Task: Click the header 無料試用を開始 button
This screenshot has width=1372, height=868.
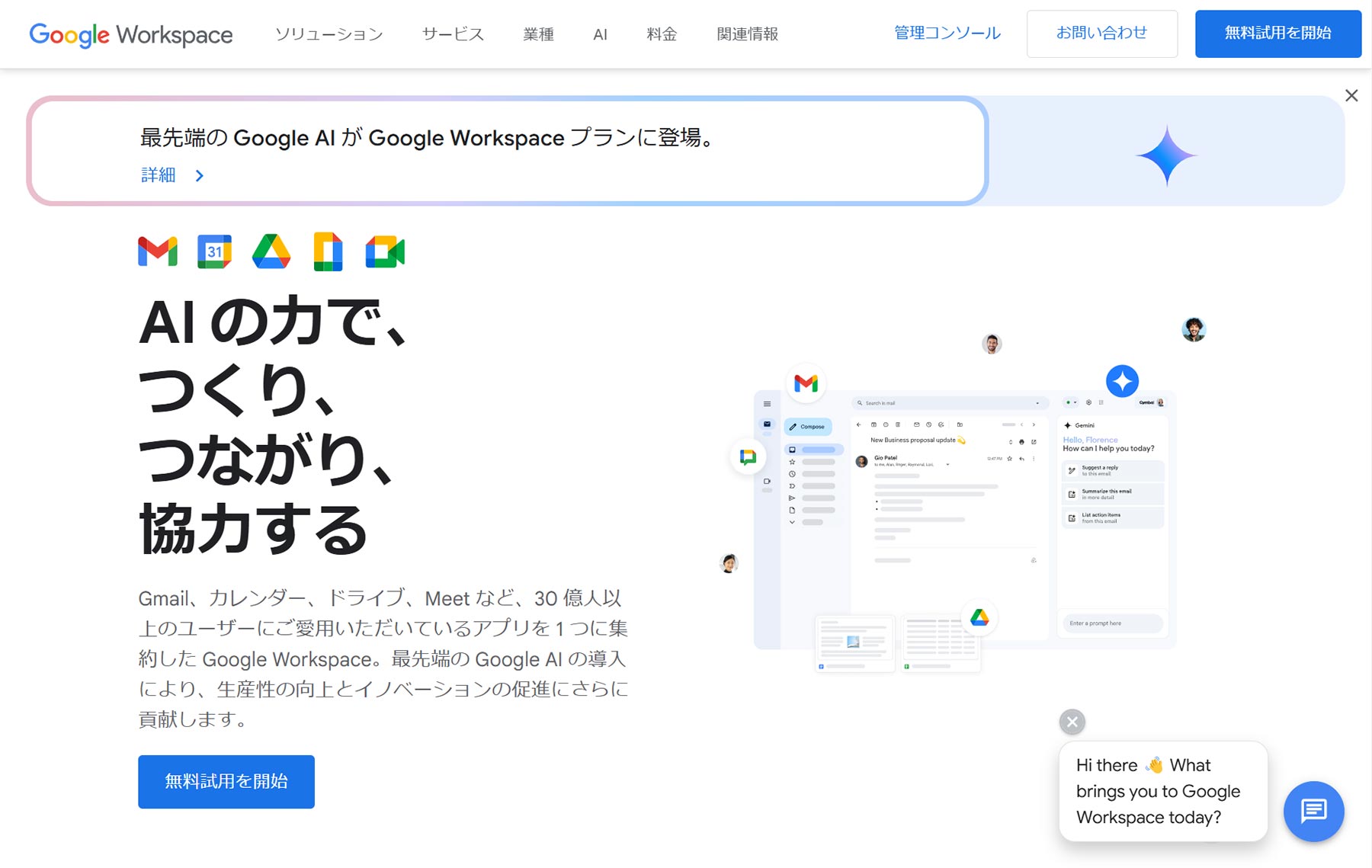Action: coord(1278,34)
